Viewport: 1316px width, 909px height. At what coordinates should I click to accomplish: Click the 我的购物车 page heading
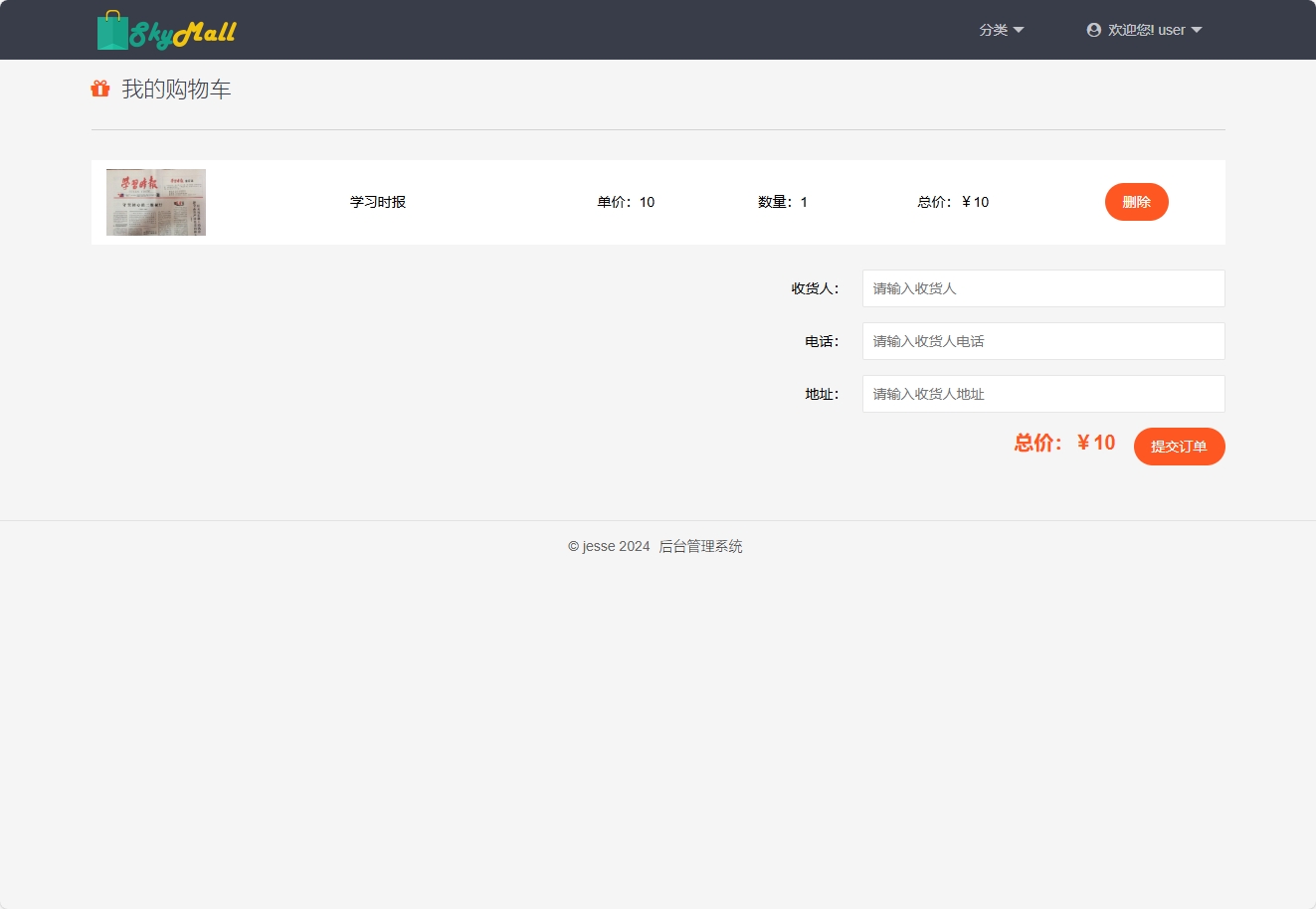tap(175, 89)
